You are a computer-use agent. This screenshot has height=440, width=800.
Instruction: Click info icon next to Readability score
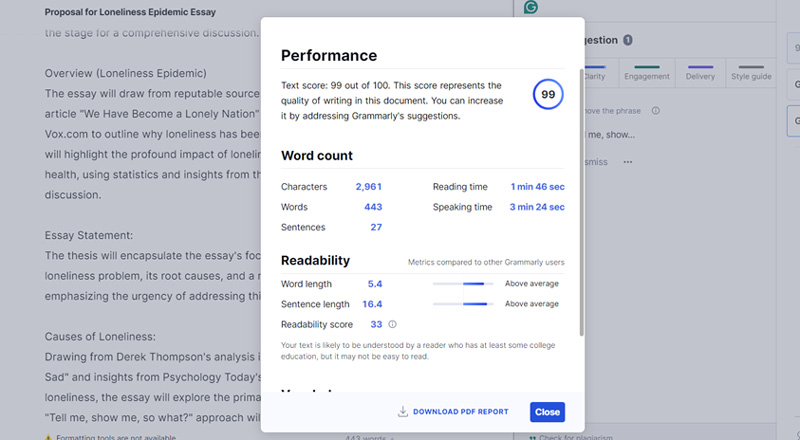[392, 324]
